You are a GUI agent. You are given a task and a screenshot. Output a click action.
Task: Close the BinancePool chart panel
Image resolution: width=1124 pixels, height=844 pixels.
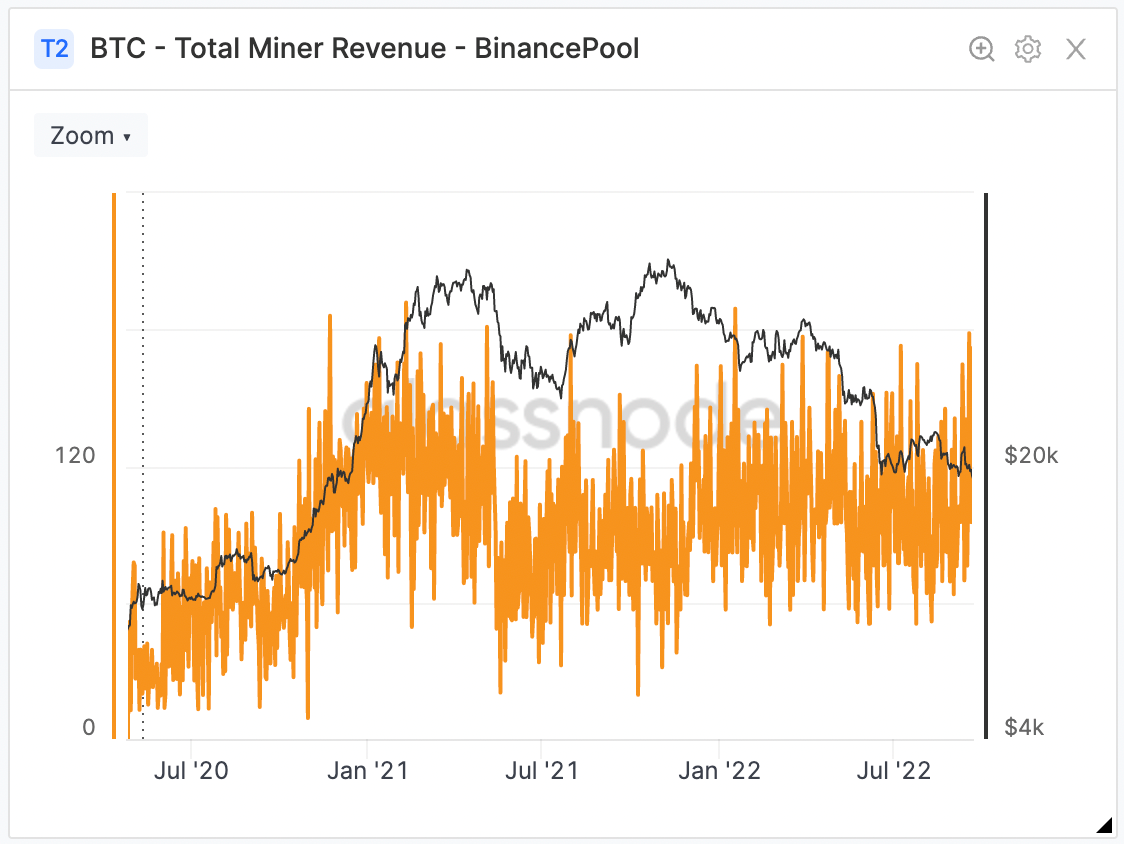click(x=1076, y=49)
